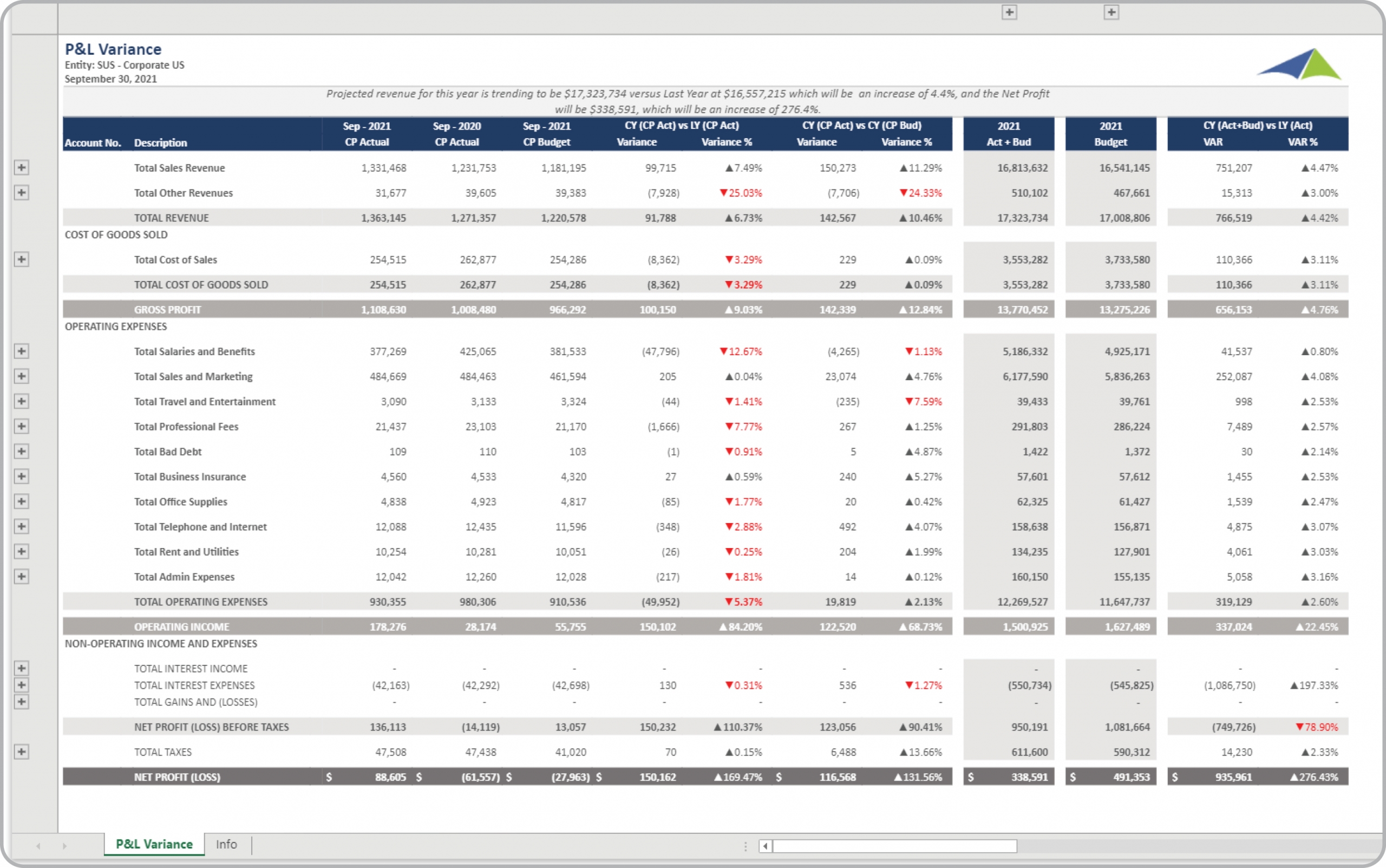Viewport: 1386px width, 868px height.
Task: Expand the Total Interest Expenses rows
Action: click(x=21, y=685)
